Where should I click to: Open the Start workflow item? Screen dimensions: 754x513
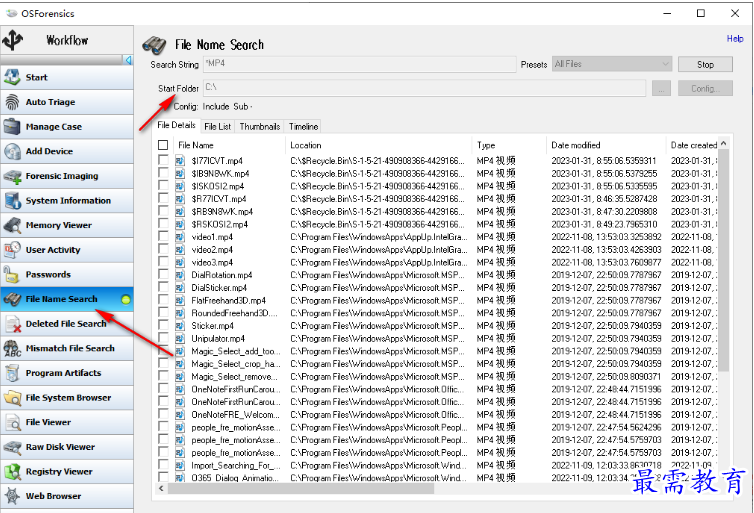67,77
